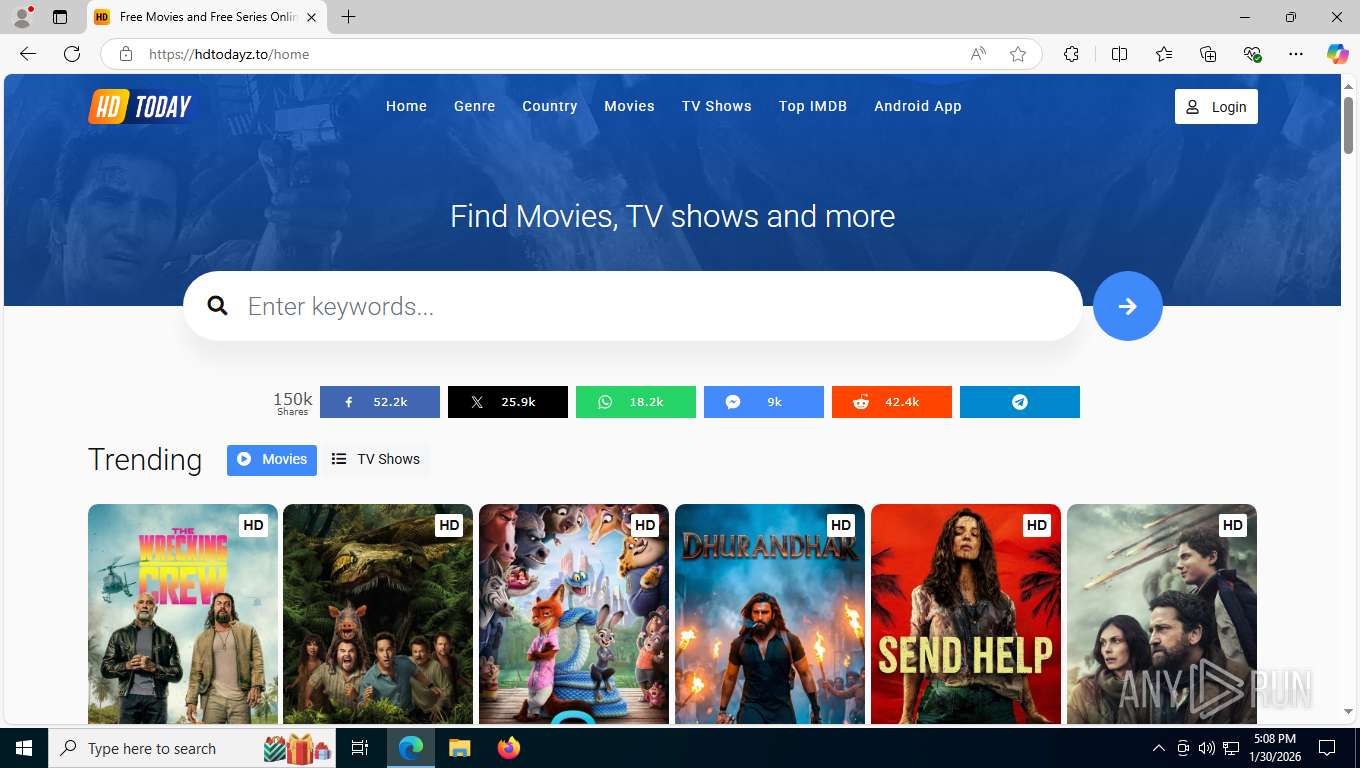
Task: Open browser profile icon
Action: (22, 17)
